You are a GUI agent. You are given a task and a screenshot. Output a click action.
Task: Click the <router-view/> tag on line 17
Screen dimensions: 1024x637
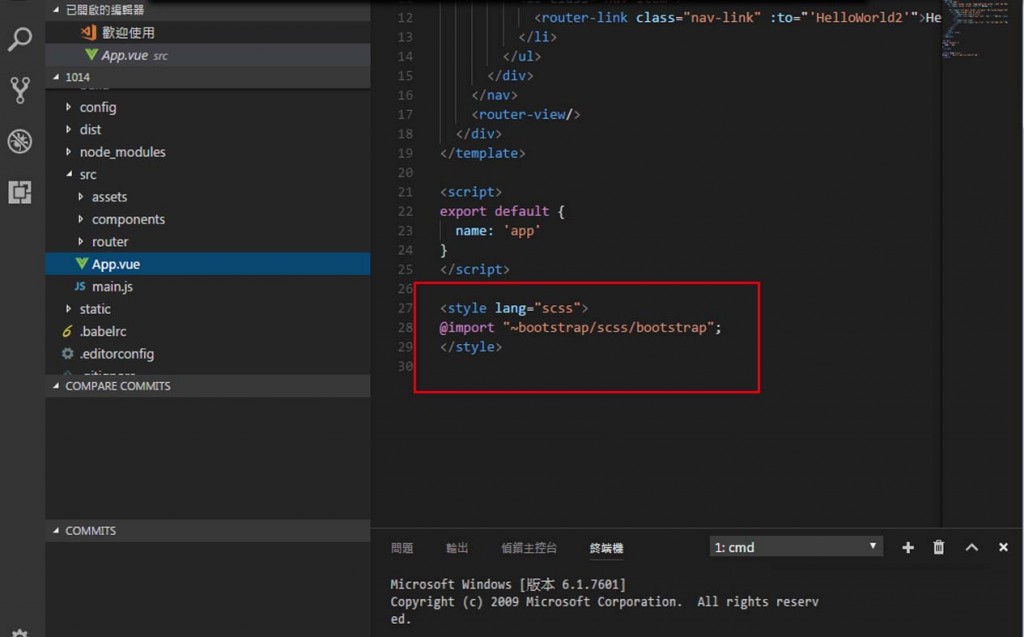pos(526,114)
